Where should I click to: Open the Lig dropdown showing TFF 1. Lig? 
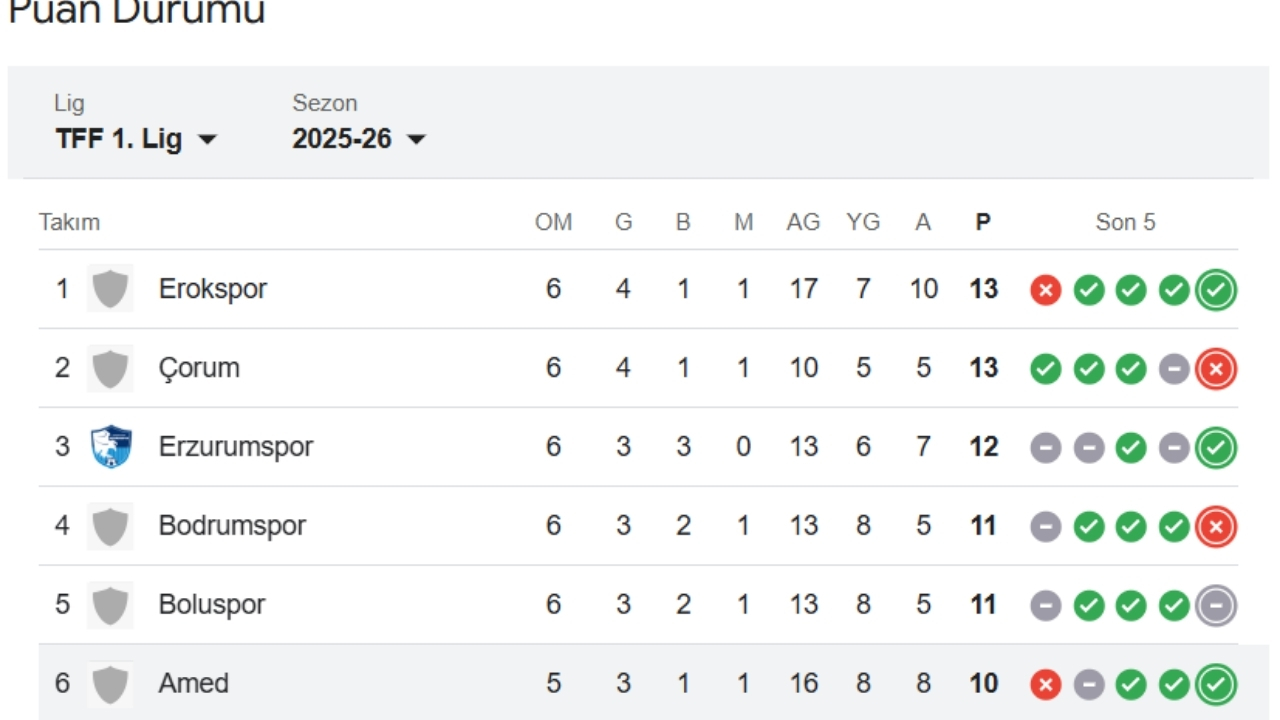(136, 139)
